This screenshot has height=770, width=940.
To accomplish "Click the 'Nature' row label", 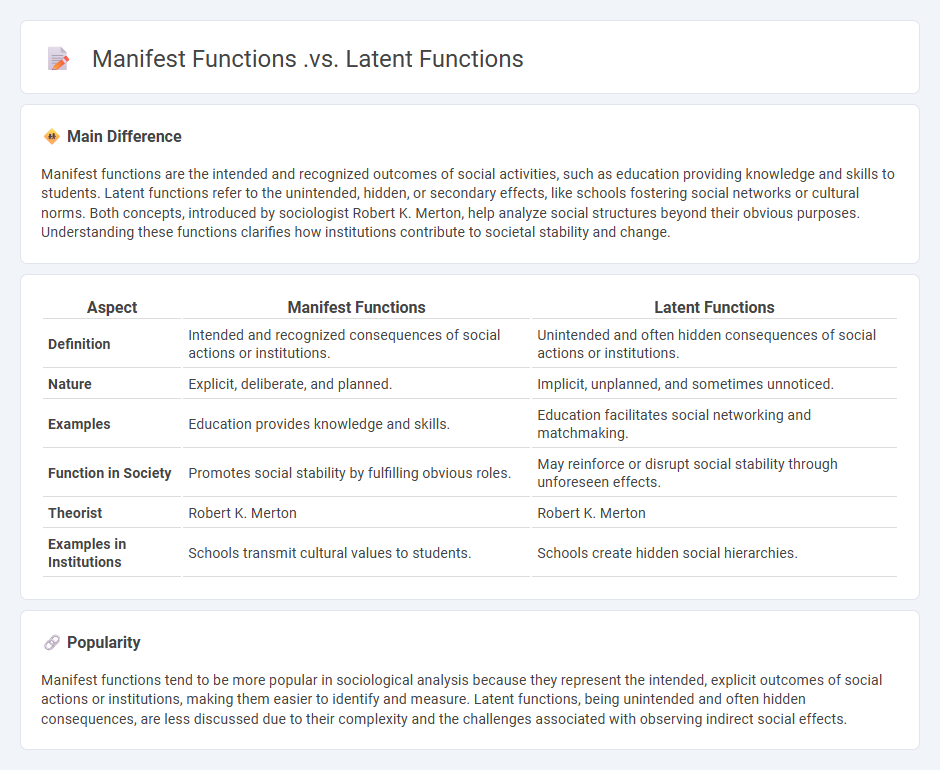I will (69, 382).
